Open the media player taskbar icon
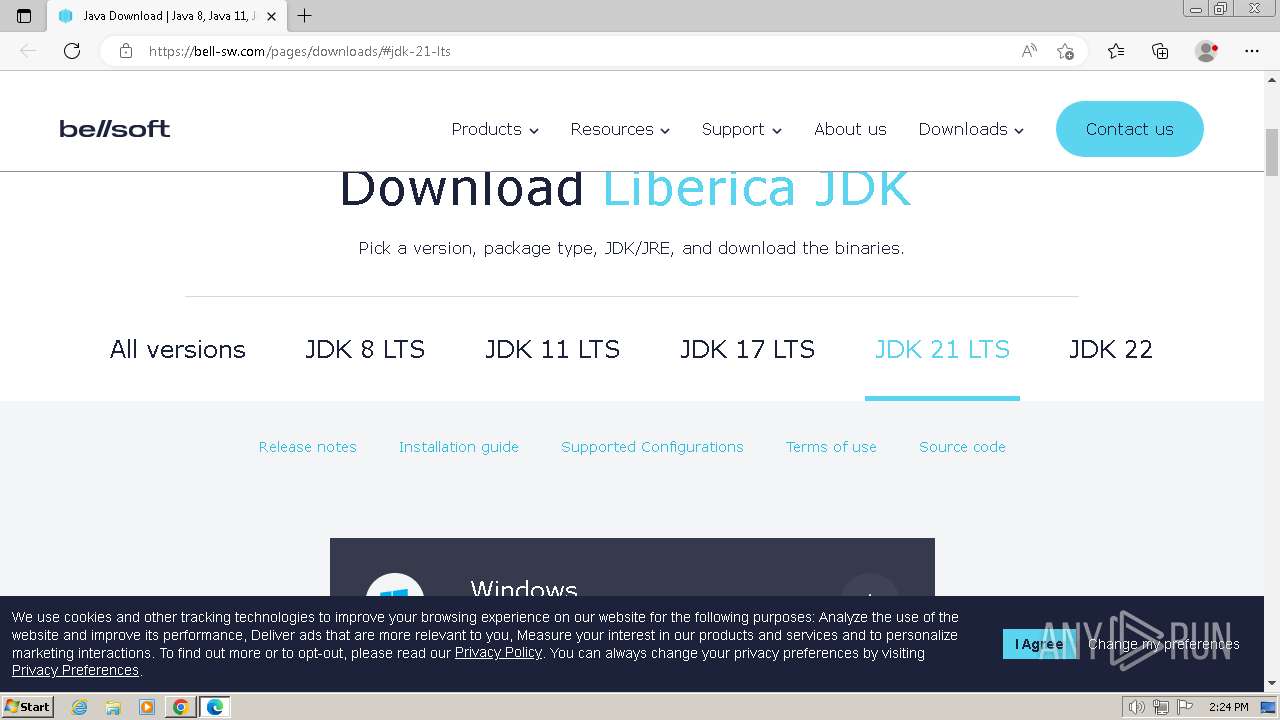This screenshot has height=720, width=1280. point(147,707)
